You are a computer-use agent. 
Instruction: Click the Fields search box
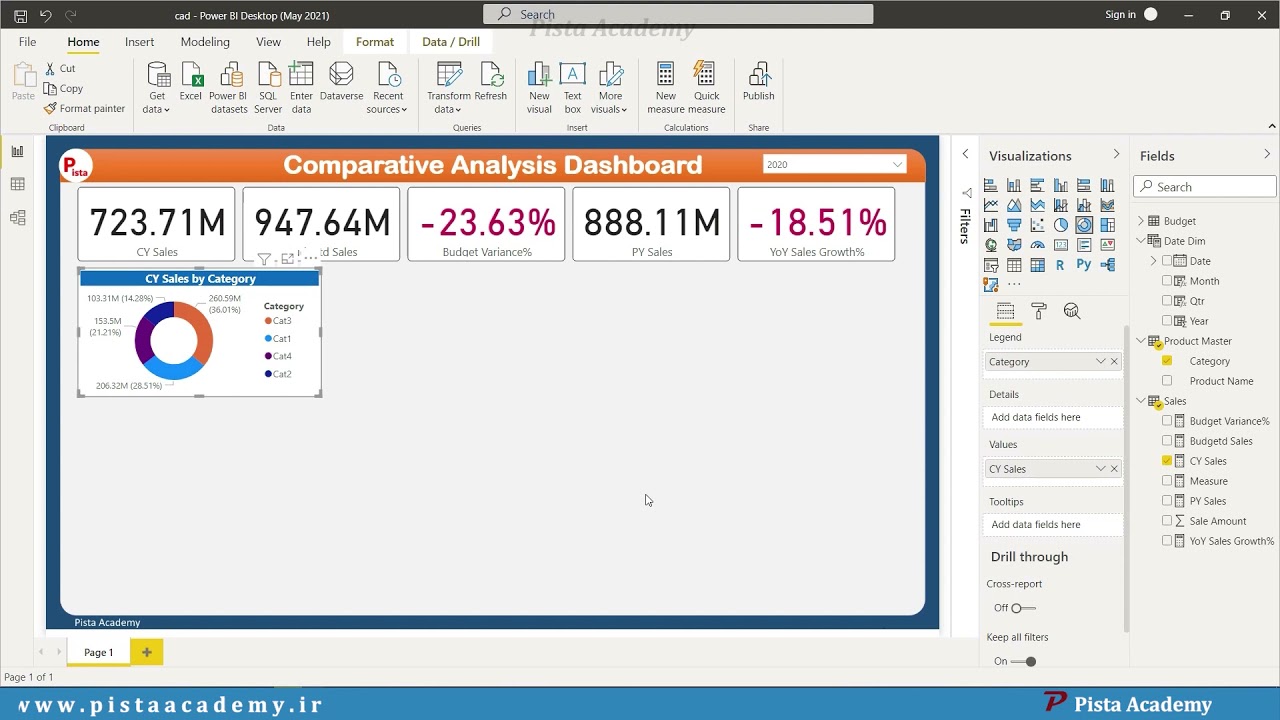(1205, 187)
